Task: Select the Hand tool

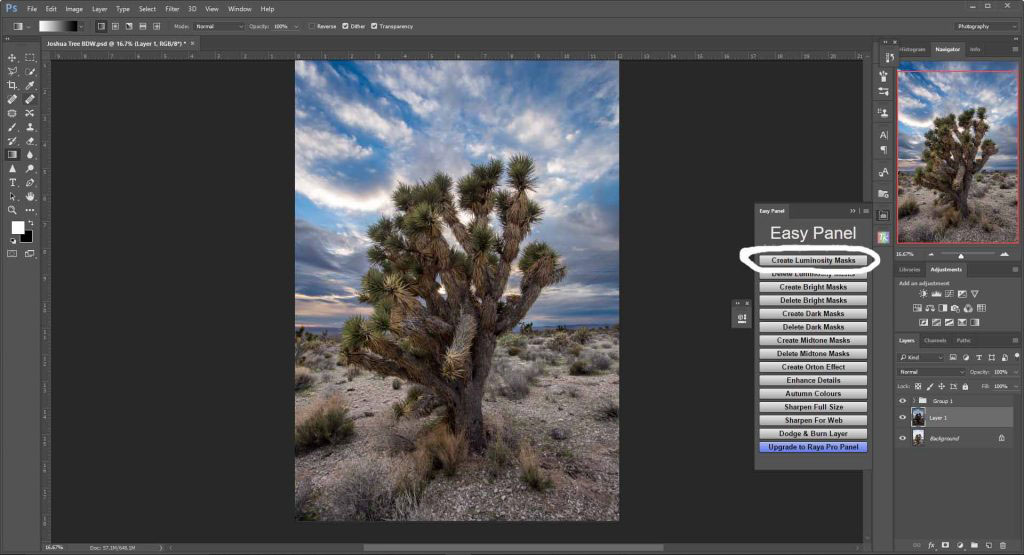Action: pos(30,197)
